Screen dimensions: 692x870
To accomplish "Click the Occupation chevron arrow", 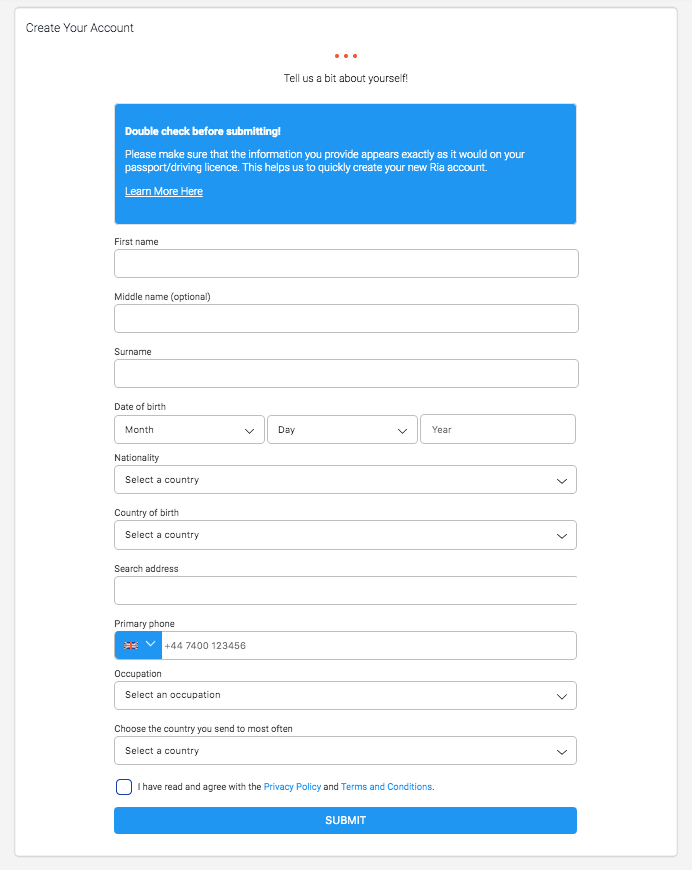I will pos(562,695).
